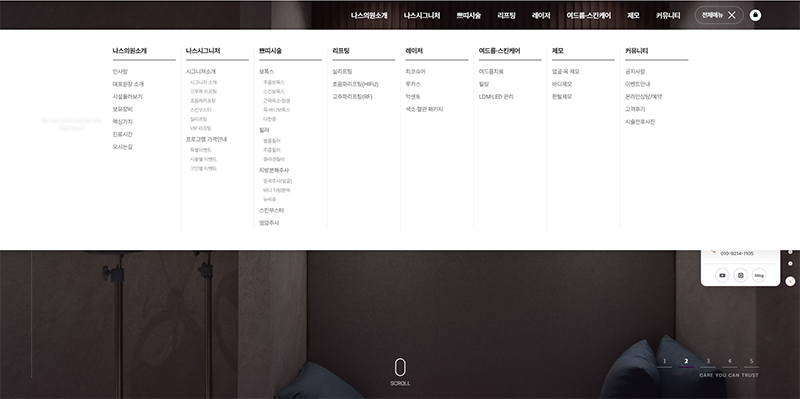This screenshot has height=399, width=800.
Task: Open the Instagram icon in contact widget
Action: 740,276
